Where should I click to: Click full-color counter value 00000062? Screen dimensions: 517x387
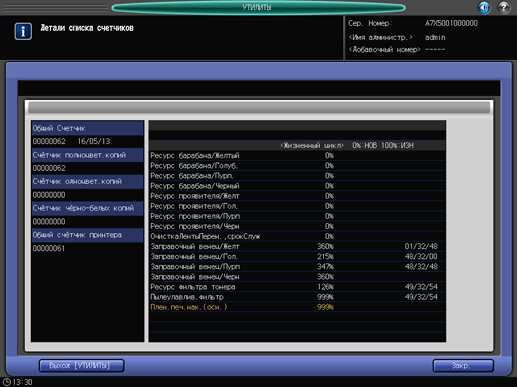tap(49, 168)
